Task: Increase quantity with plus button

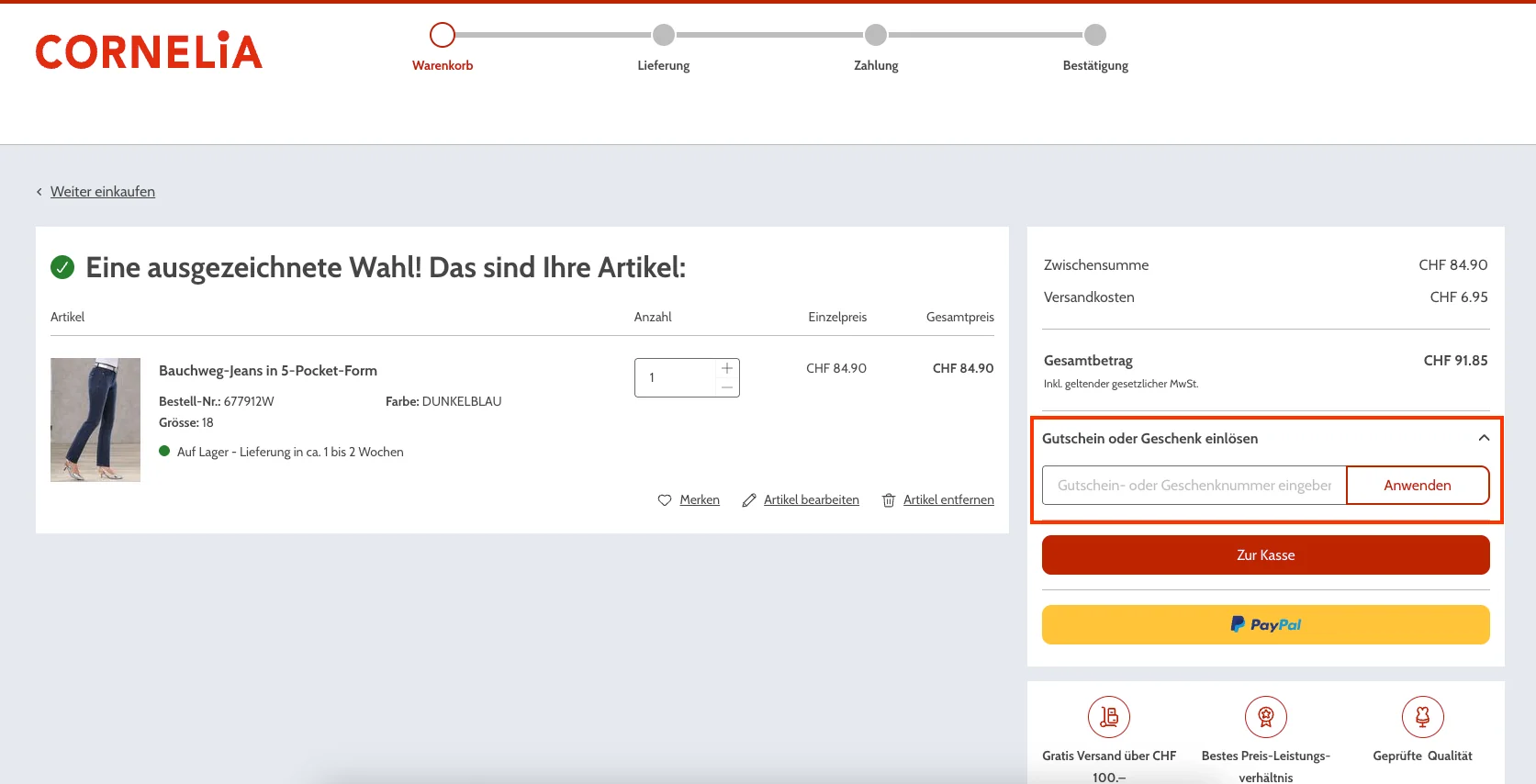Action: click(x=727, y=368)
